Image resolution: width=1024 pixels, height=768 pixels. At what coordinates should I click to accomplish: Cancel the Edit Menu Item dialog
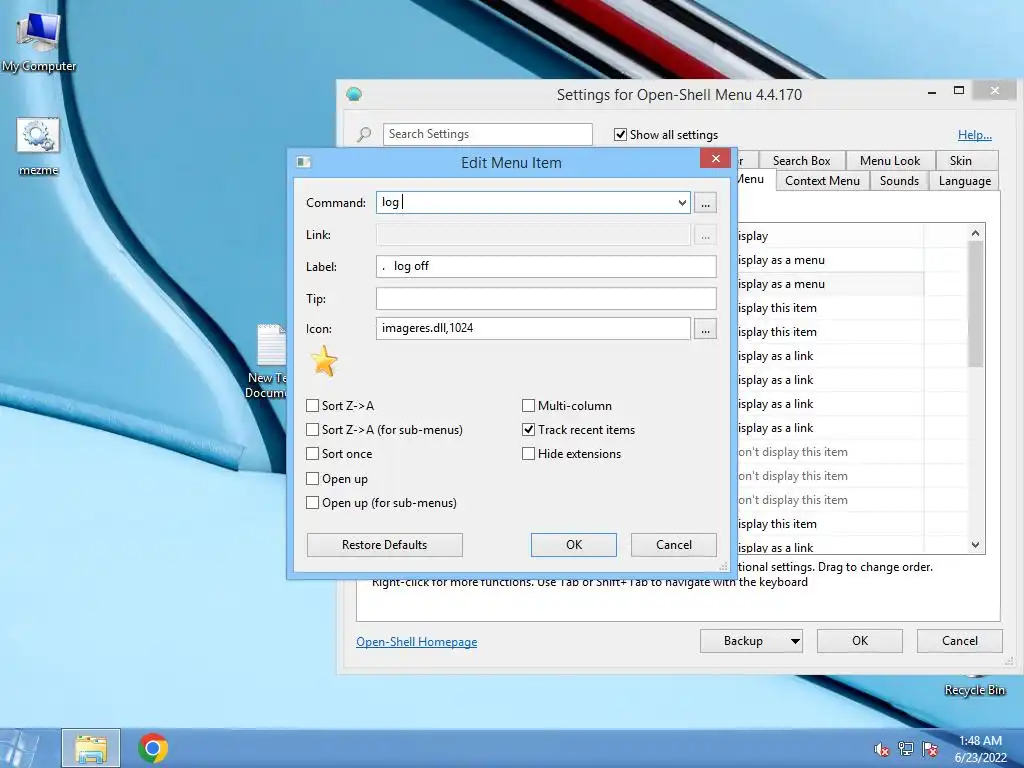point(673,545)
